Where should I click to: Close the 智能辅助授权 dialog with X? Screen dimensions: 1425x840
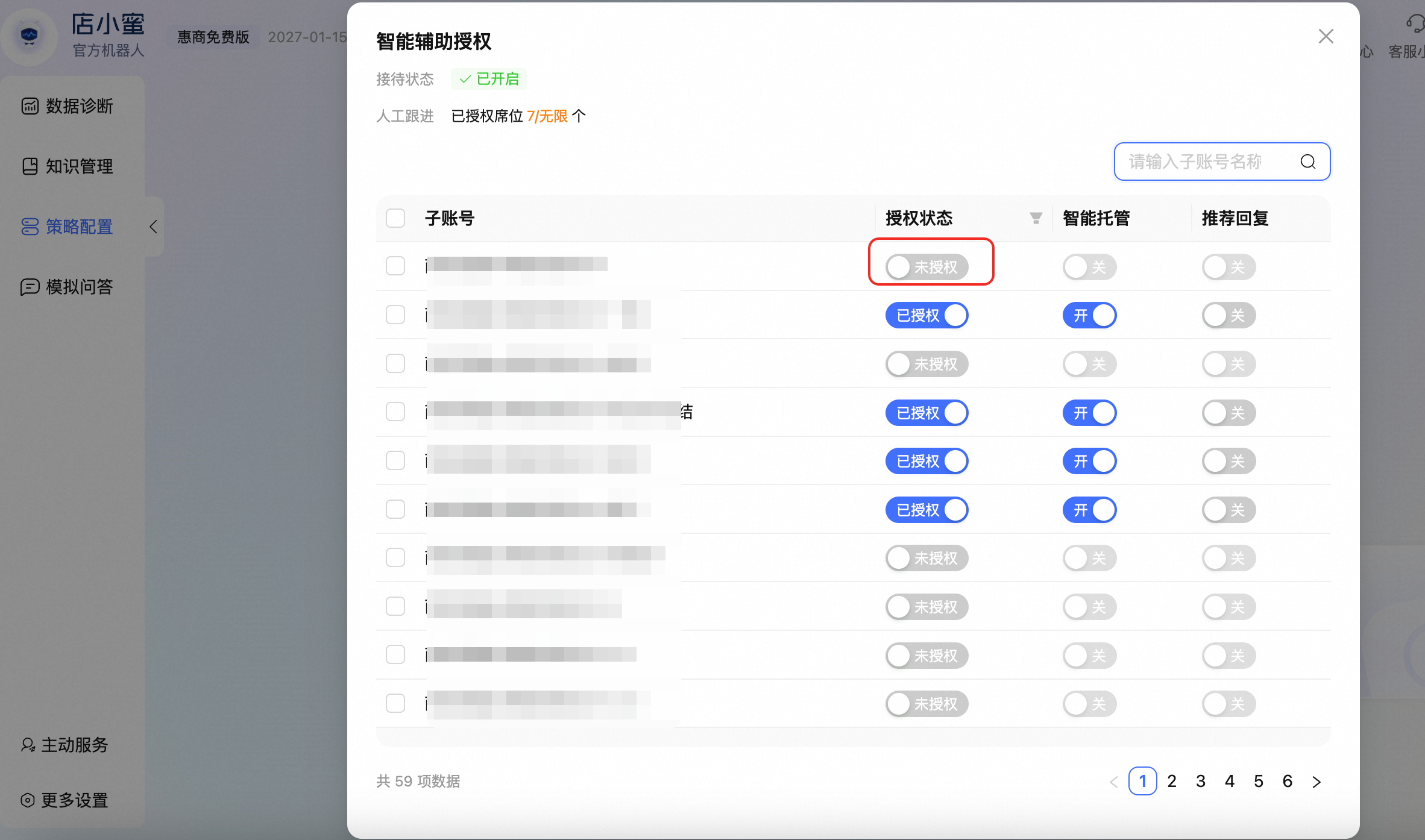(x=1326, y=37)
